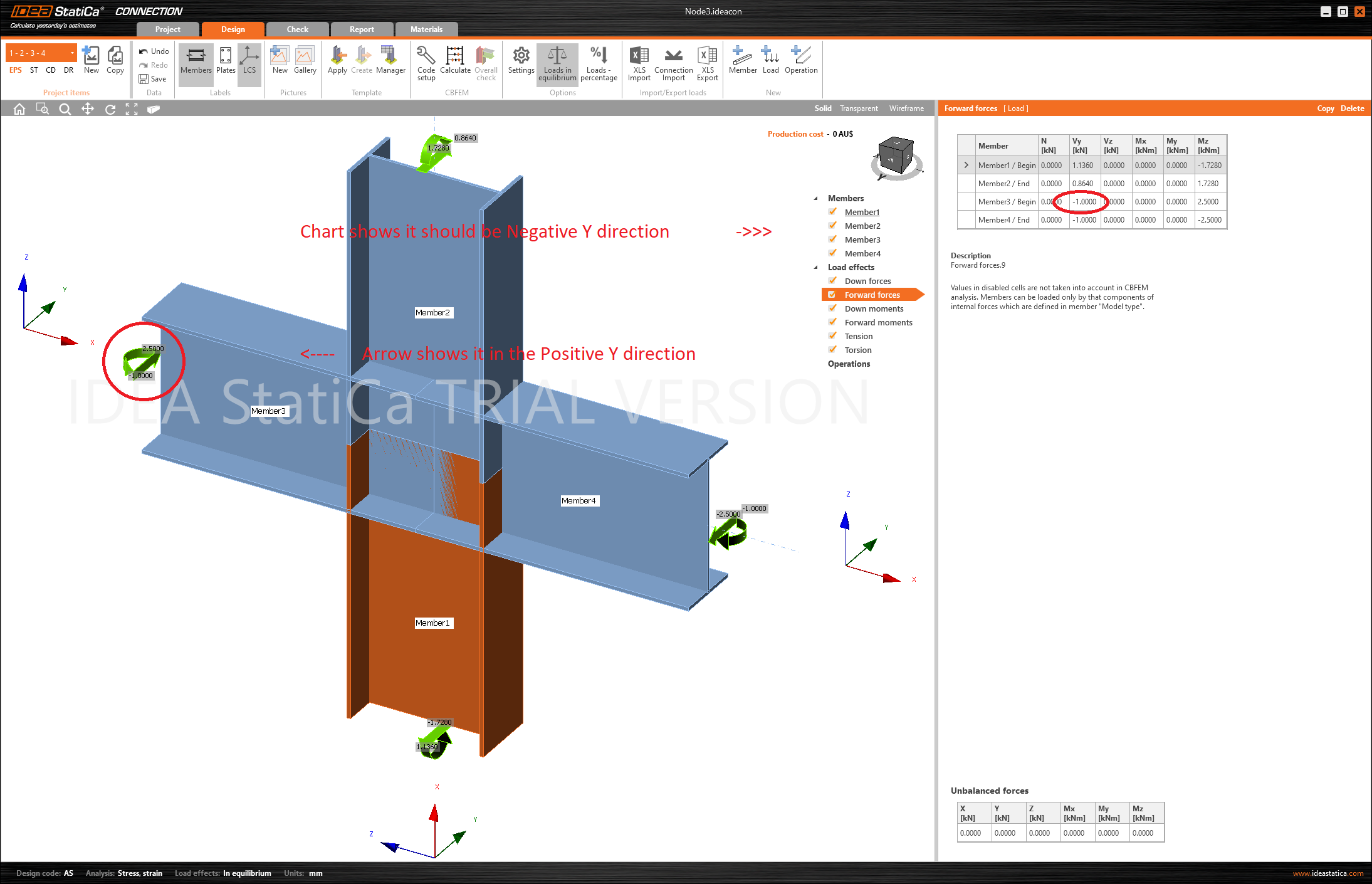Click the Save button
Screen dimensions: 1372x884
152,79
